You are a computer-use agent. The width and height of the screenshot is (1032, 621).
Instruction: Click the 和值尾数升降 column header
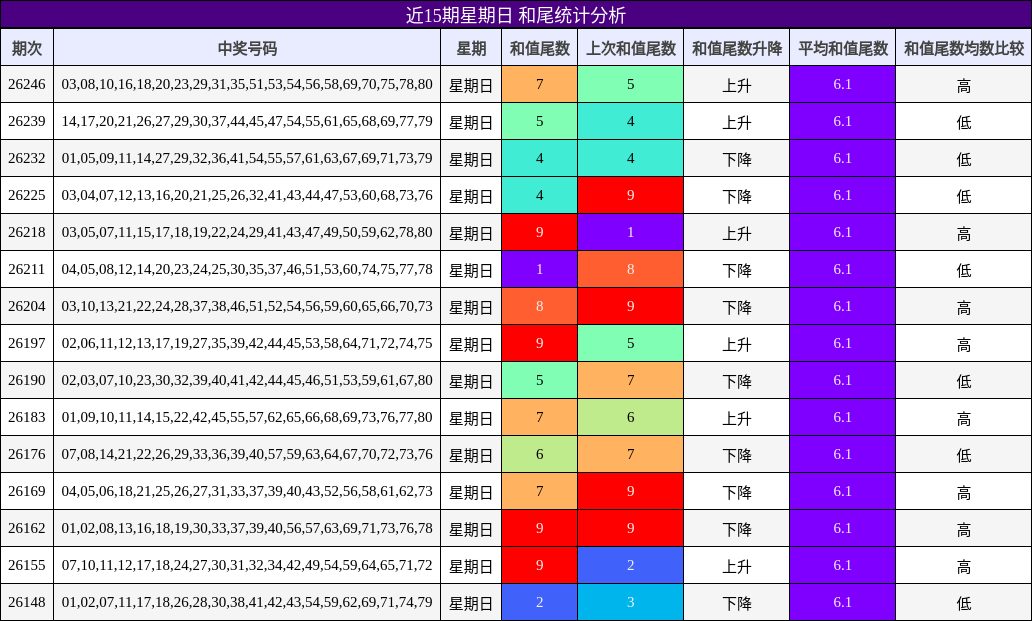736,48
